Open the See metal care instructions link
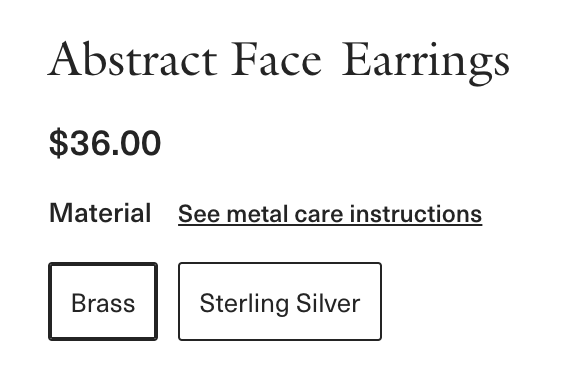Viewport: 576px width, 388px height. click(x=330, y=214)
